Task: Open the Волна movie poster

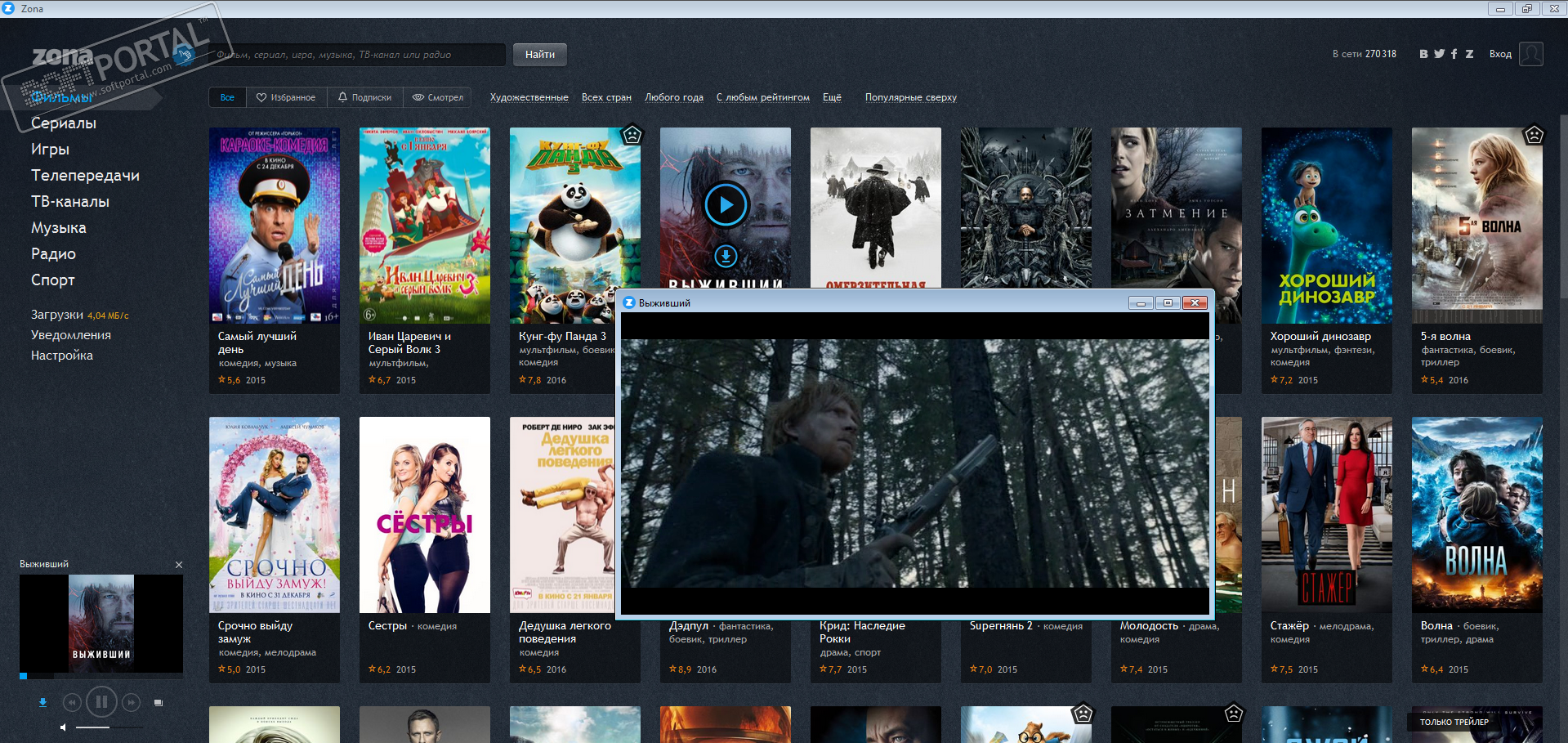Action: pyautogui.click(x=1477, y=515)
